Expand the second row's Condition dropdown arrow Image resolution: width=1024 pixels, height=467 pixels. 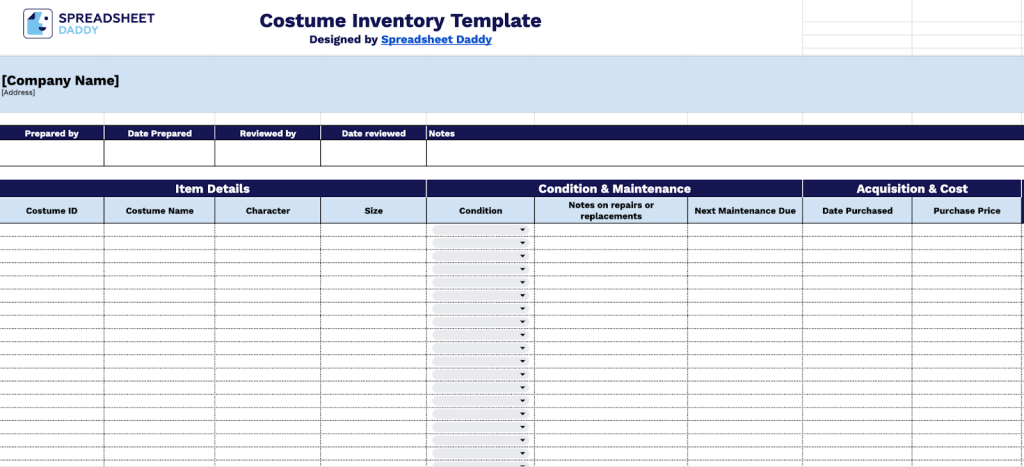[522, 243]
